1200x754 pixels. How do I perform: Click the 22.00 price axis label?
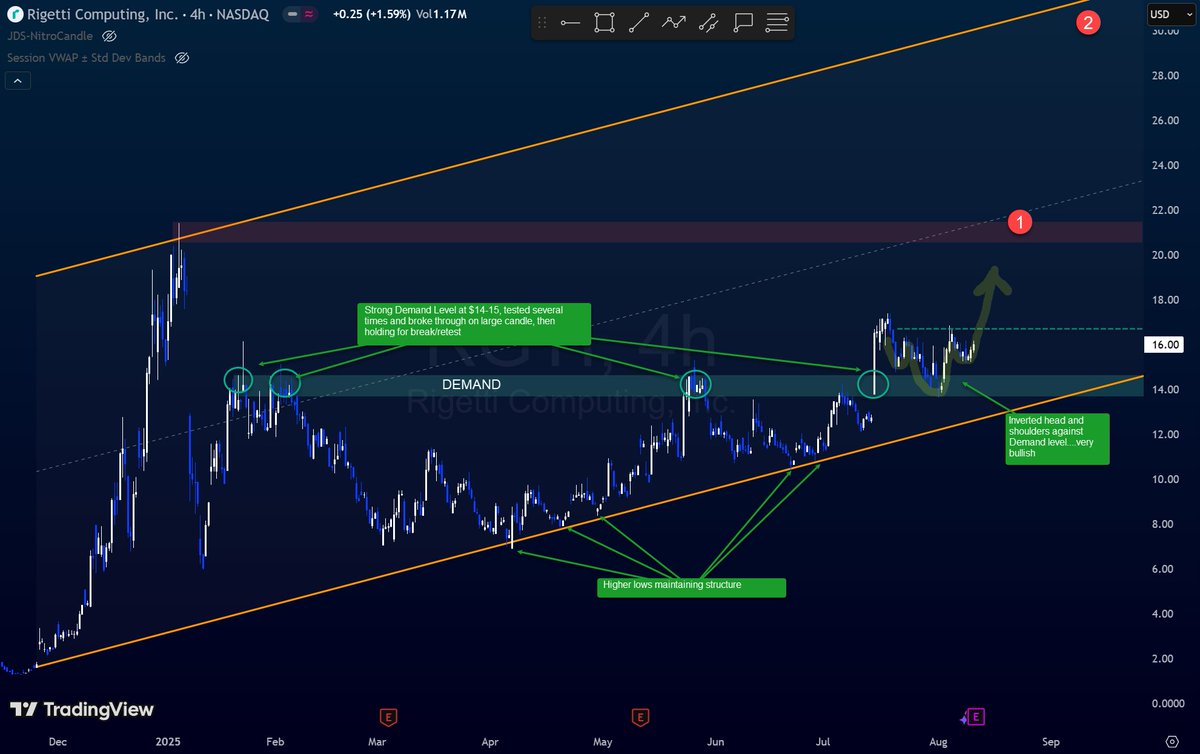pyautogui.click(x=1166, y=210)
